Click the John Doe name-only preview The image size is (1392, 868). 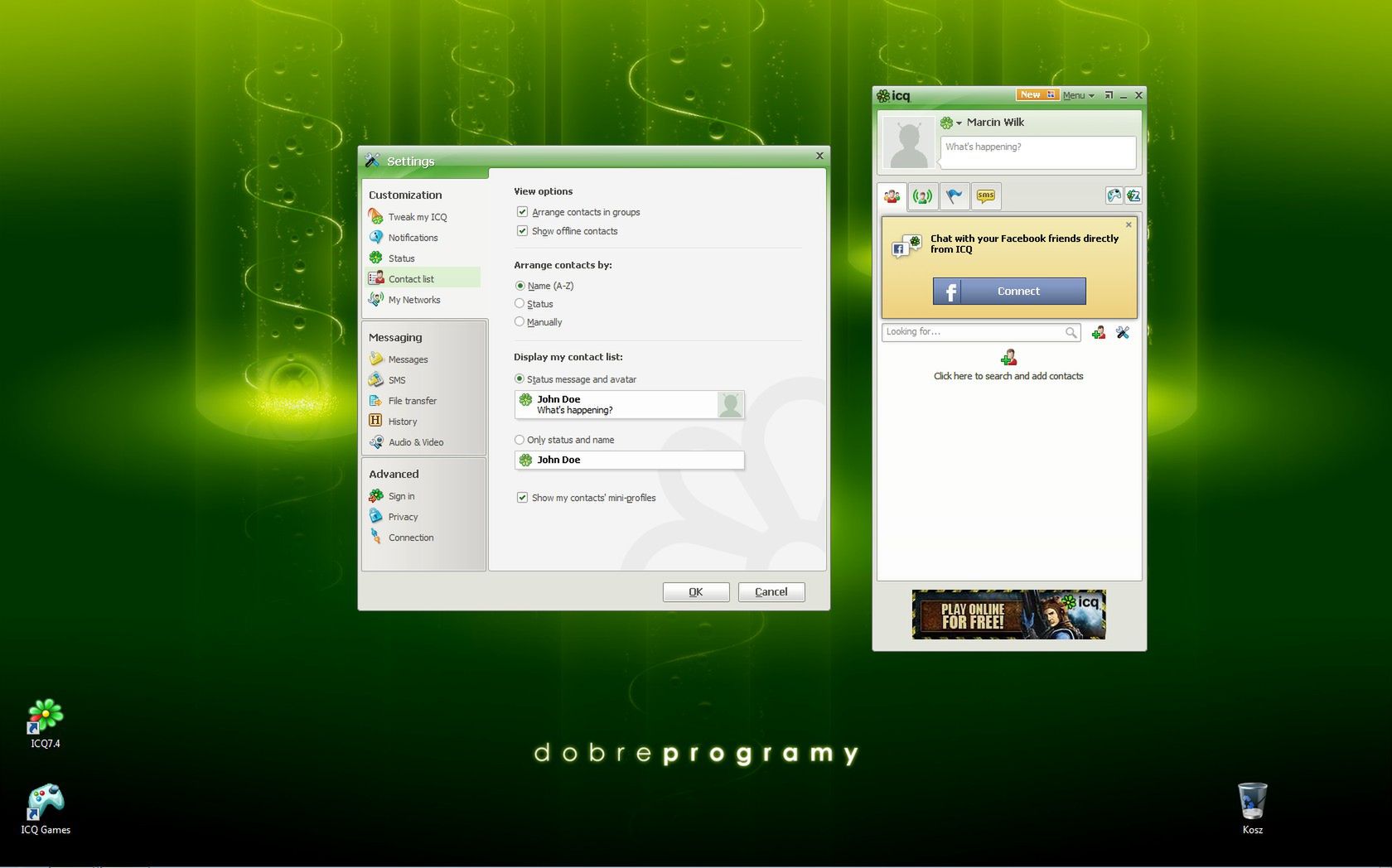point(630,461)
